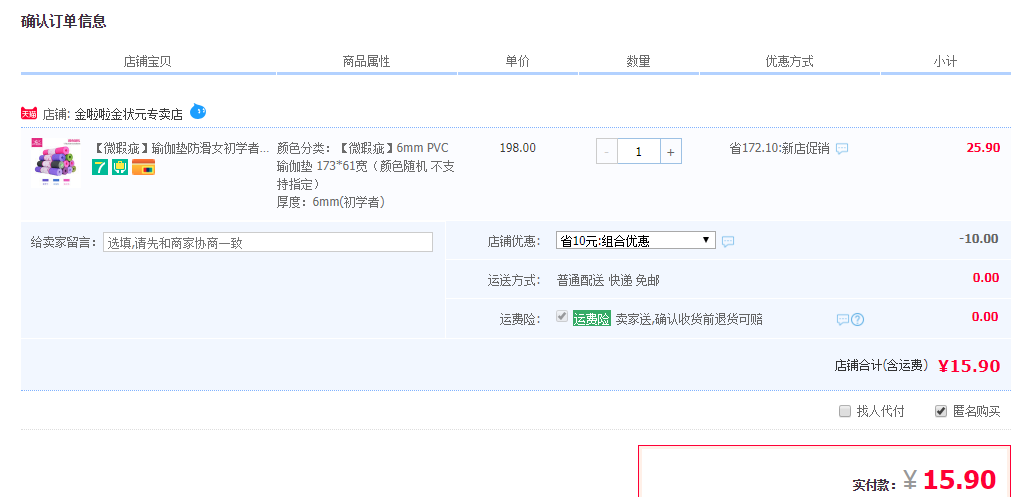Click the question mark help icon
The width and height of the screenshot is (1023, 497).
pos(858,320)
